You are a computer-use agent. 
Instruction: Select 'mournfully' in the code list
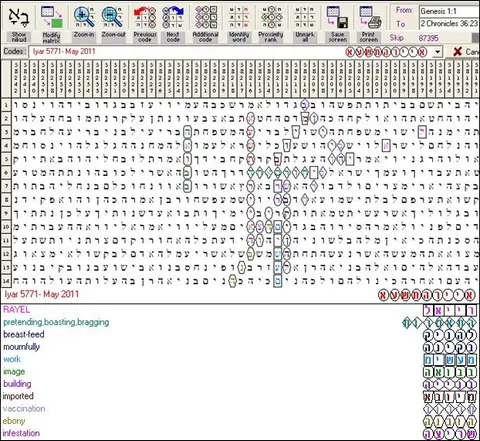pos(21,347)
